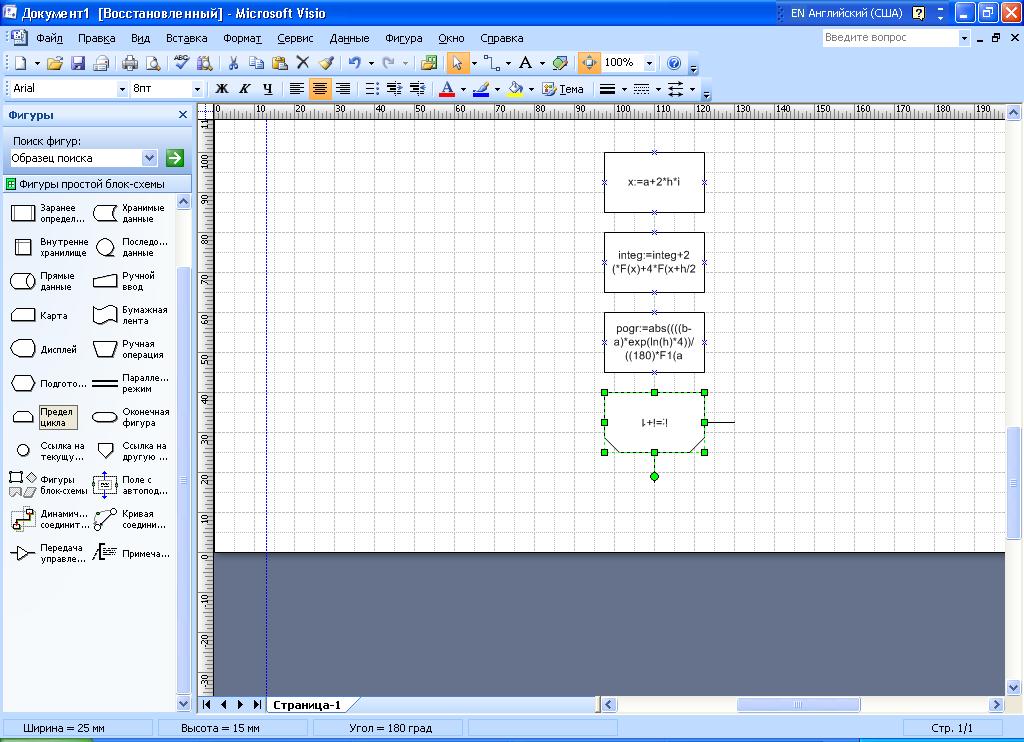The height and width of the screenshot is (742, 1024).
Task: Click the green search arrow for shapes
Action: pyautogui.click(x=175, y=158)
